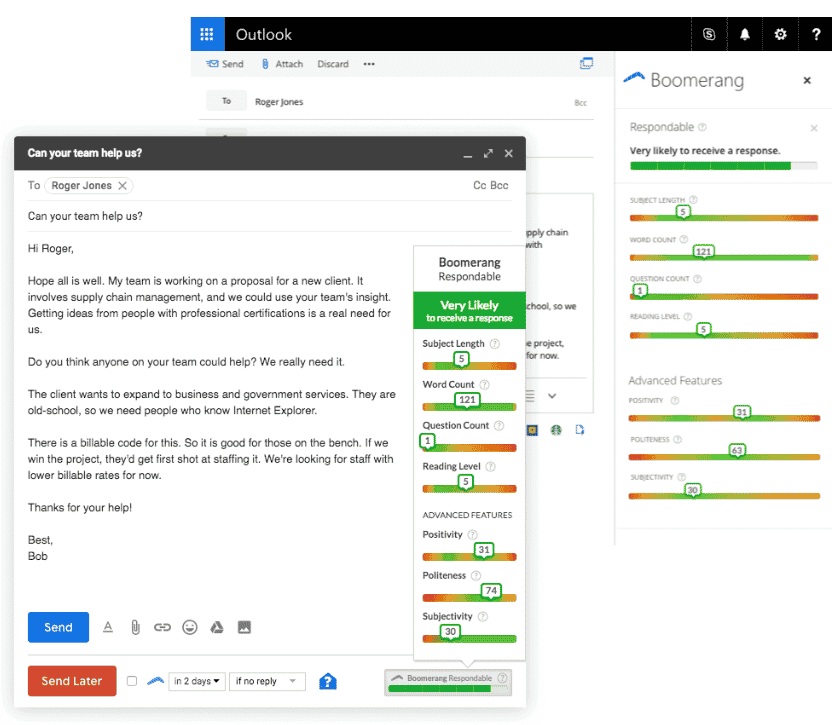837x725 pixels.
Task: Open READING LEVEL help in Outlook panel
Action: coord(688,317)
